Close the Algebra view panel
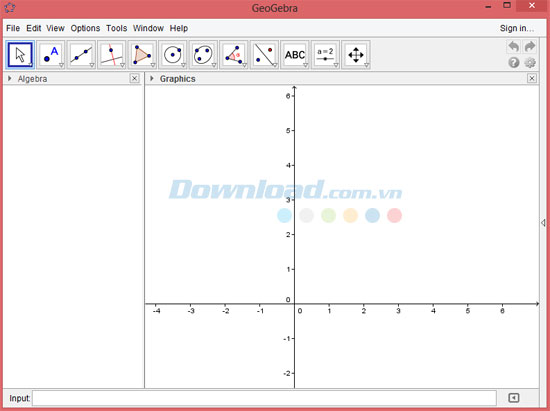 coord(134,78)
